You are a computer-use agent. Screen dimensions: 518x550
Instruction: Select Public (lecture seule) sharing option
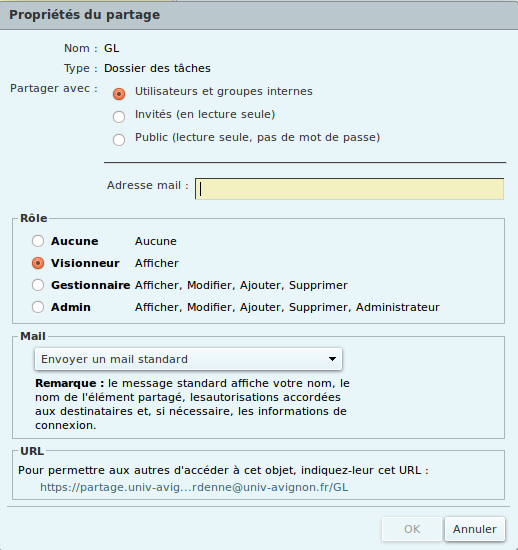[x=119, y=140]
